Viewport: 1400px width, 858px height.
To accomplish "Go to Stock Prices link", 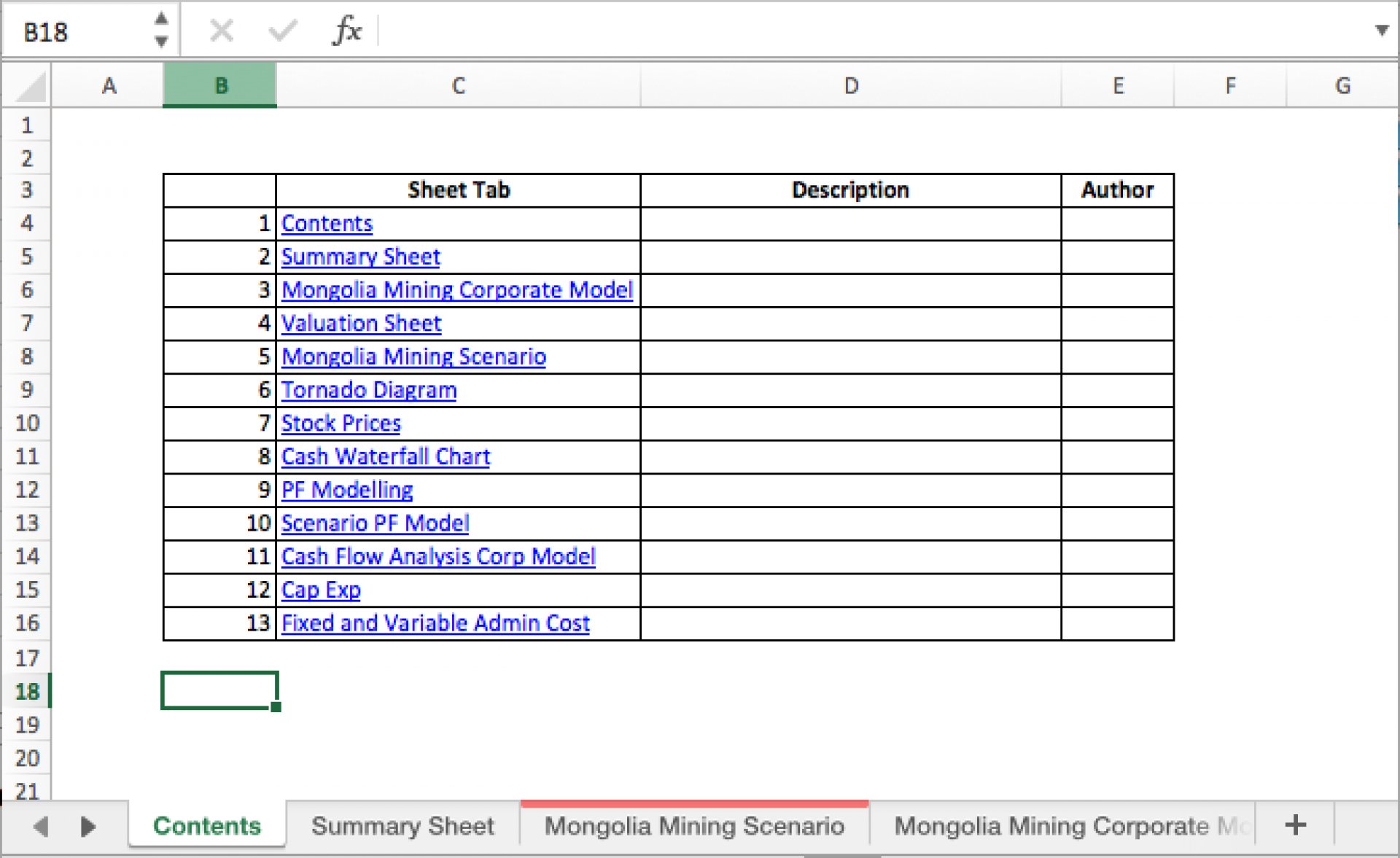I will 341,424.
